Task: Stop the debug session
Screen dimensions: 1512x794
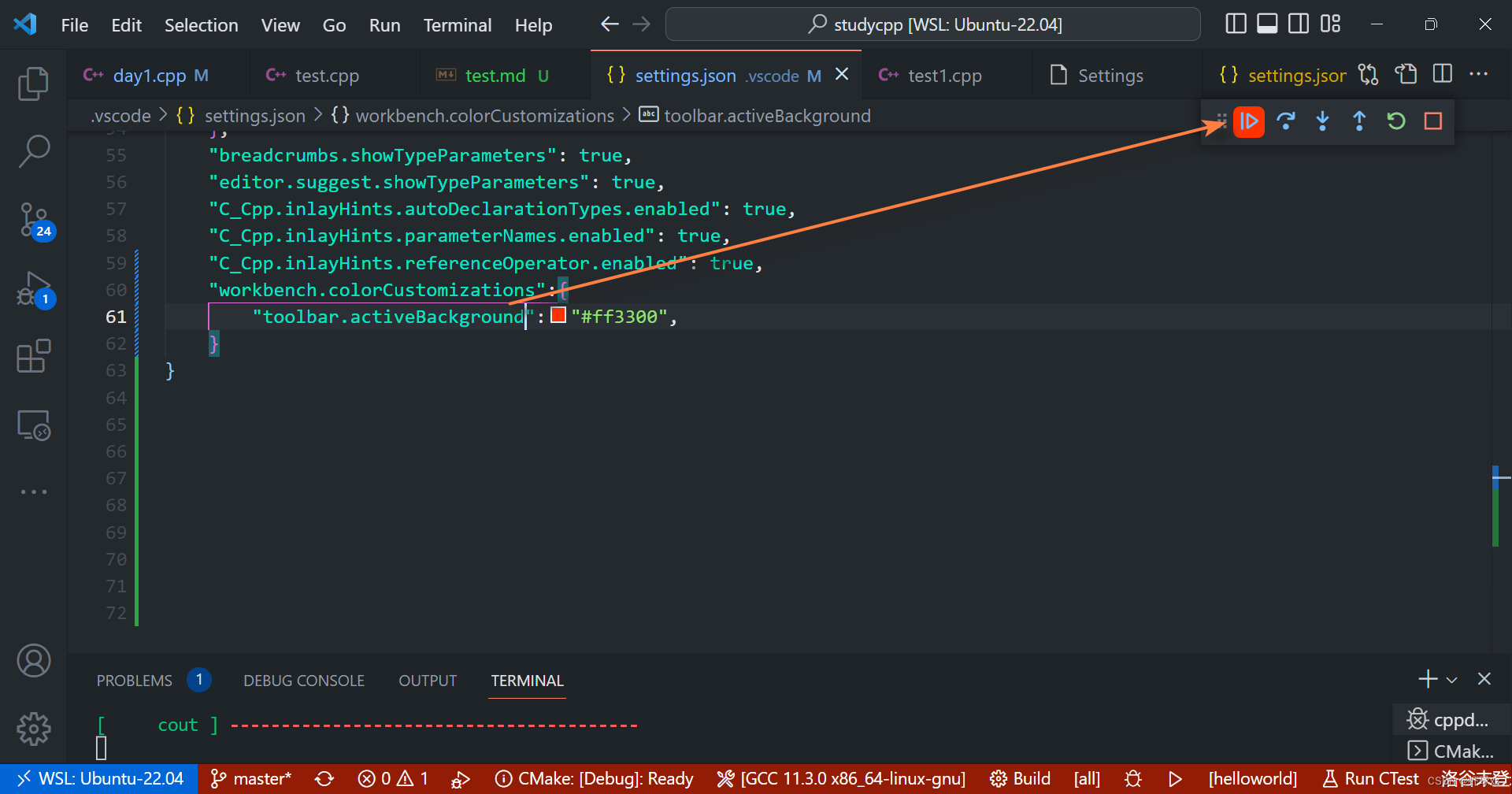Action: pos(1433,121)
